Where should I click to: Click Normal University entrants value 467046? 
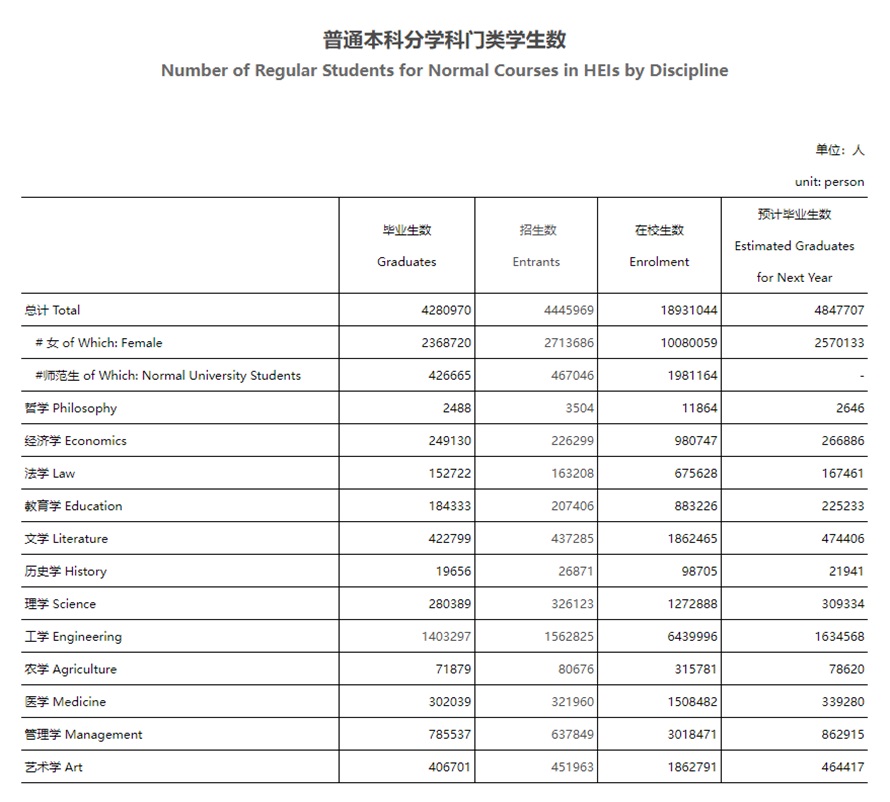point(572,376)
